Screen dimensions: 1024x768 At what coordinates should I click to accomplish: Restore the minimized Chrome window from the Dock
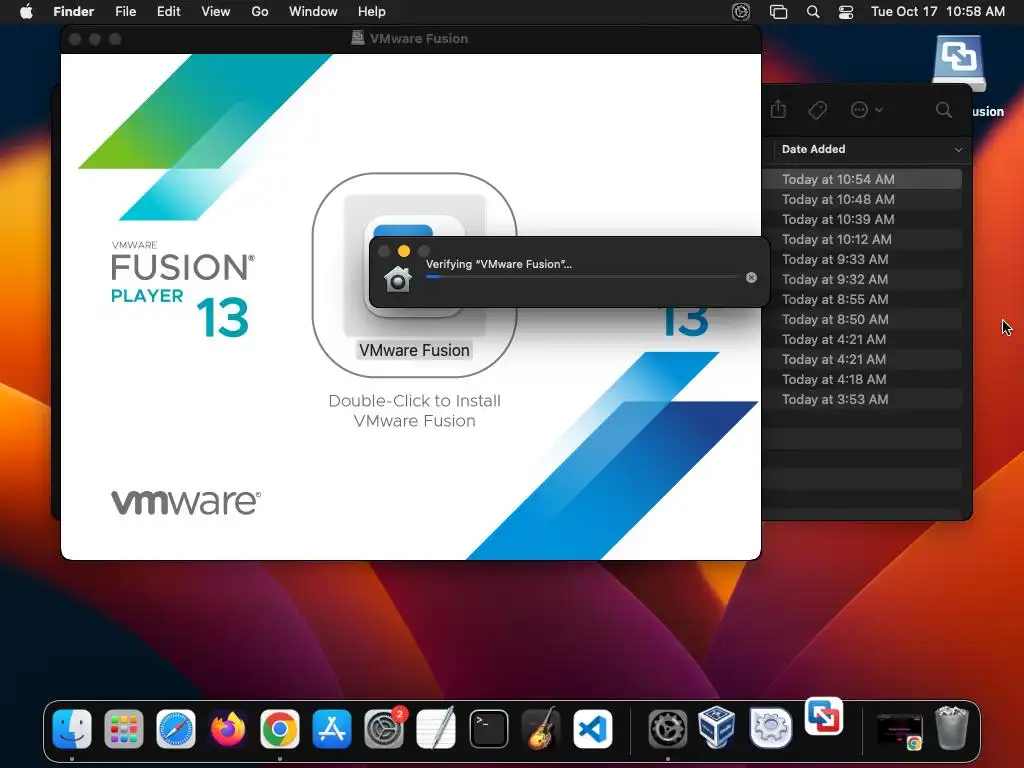899,730
